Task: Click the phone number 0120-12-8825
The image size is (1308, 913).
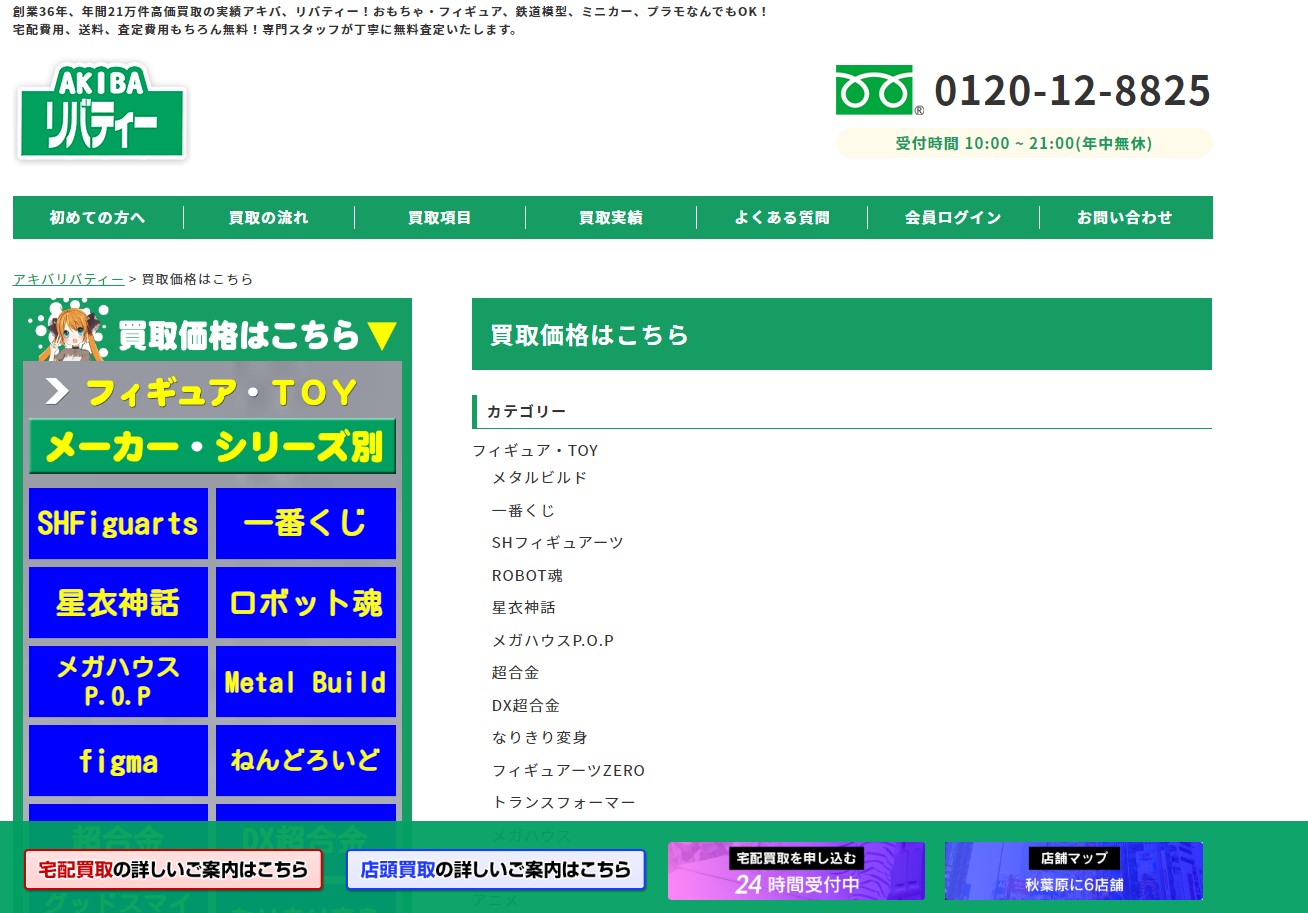Action: pyautogui.click(x=1072, y=91)
